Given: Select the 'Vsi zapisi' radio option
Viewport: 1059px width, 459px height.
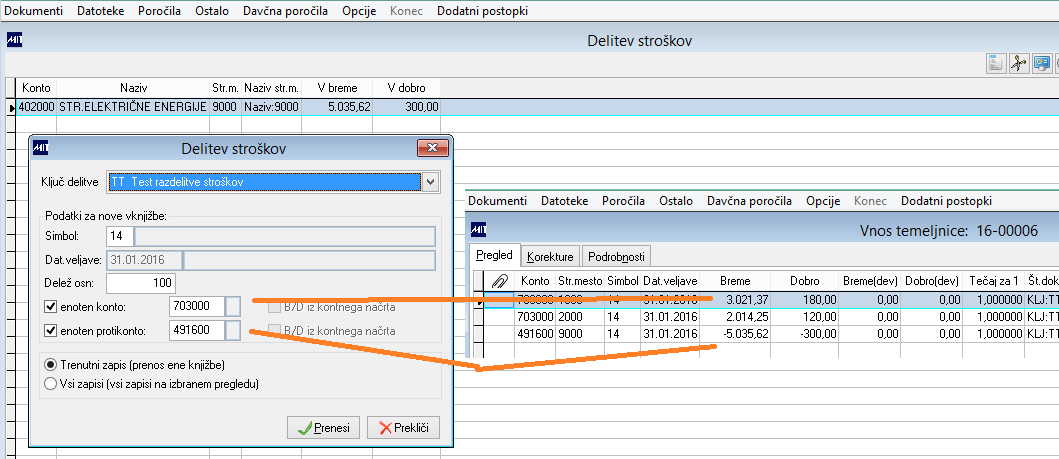Looking at the screenshot, I should 50,384.
